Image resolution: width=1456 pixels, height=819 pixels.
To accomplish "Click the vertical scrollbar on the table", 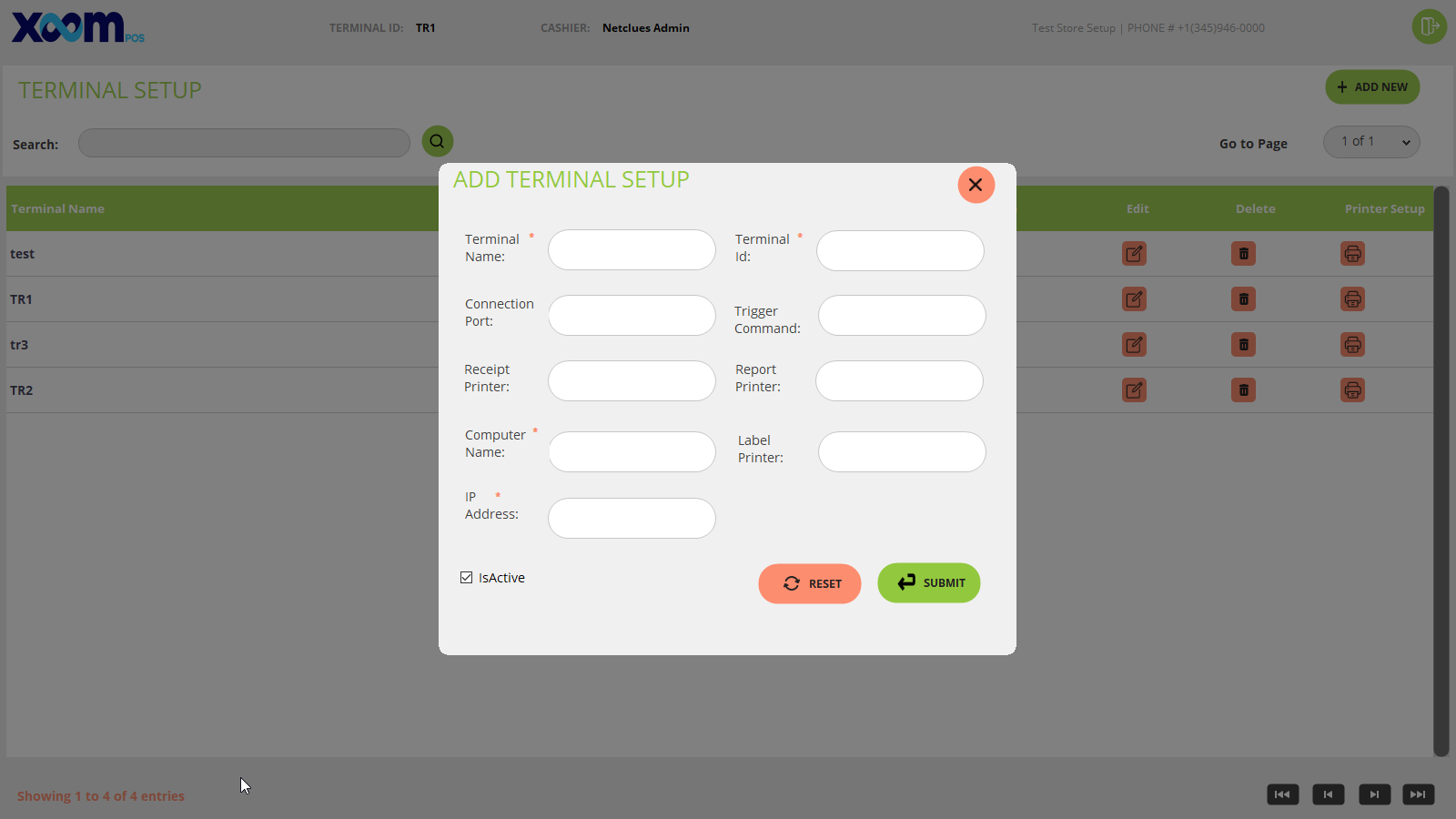I will (1441, 470).
